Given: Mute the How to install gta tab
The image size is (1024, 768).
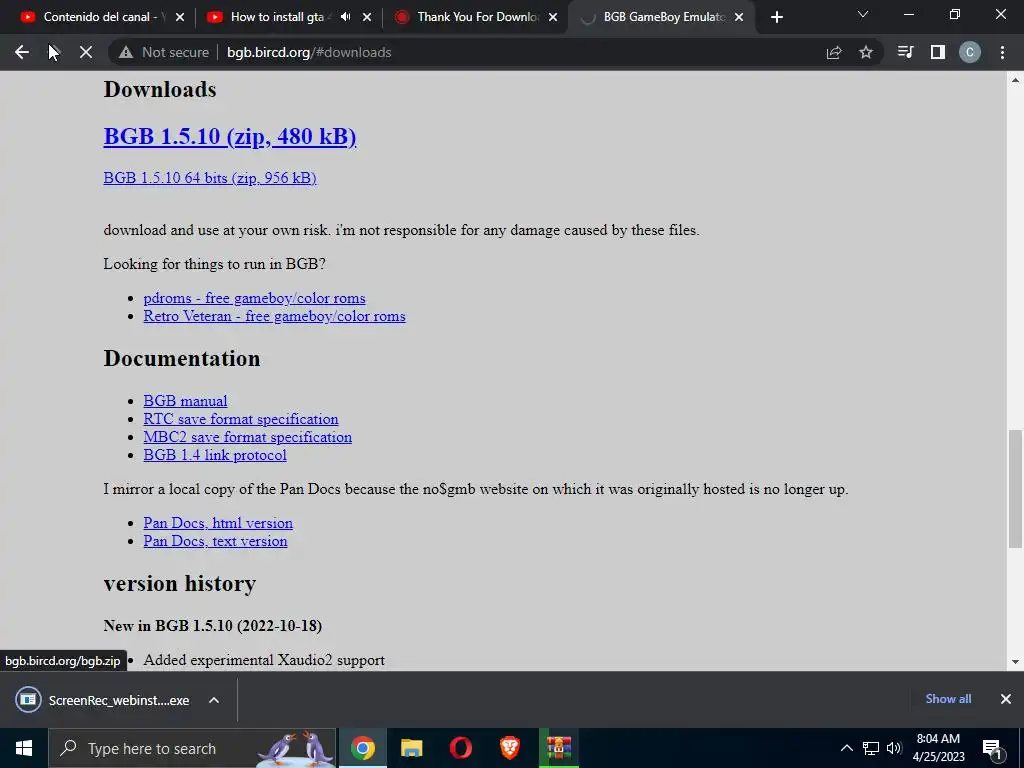Looking at the screenshot, I should coord(345,17).
